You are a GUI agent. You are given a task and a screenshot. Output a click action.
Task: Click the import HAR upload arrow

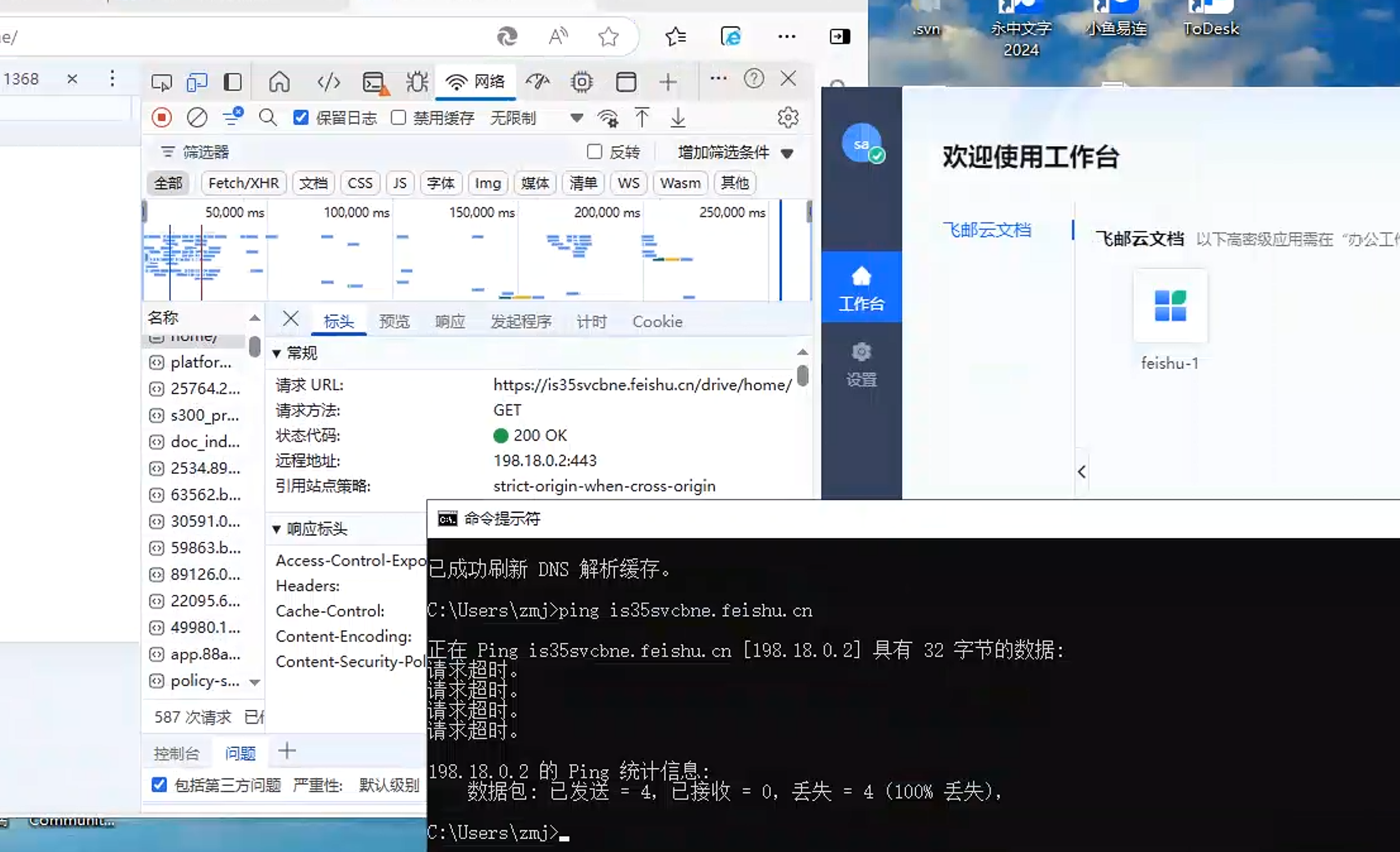(x=642, y=117)
